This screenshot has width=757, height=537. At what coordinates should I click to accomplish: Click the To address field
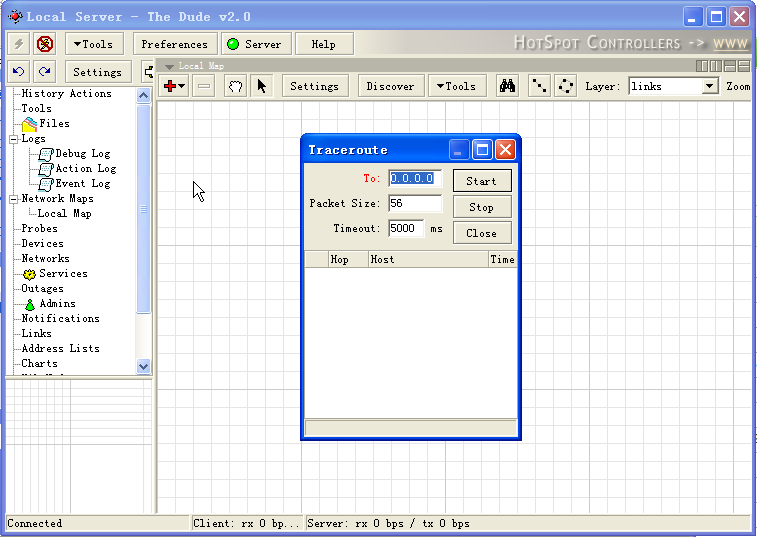click(415, 178)
